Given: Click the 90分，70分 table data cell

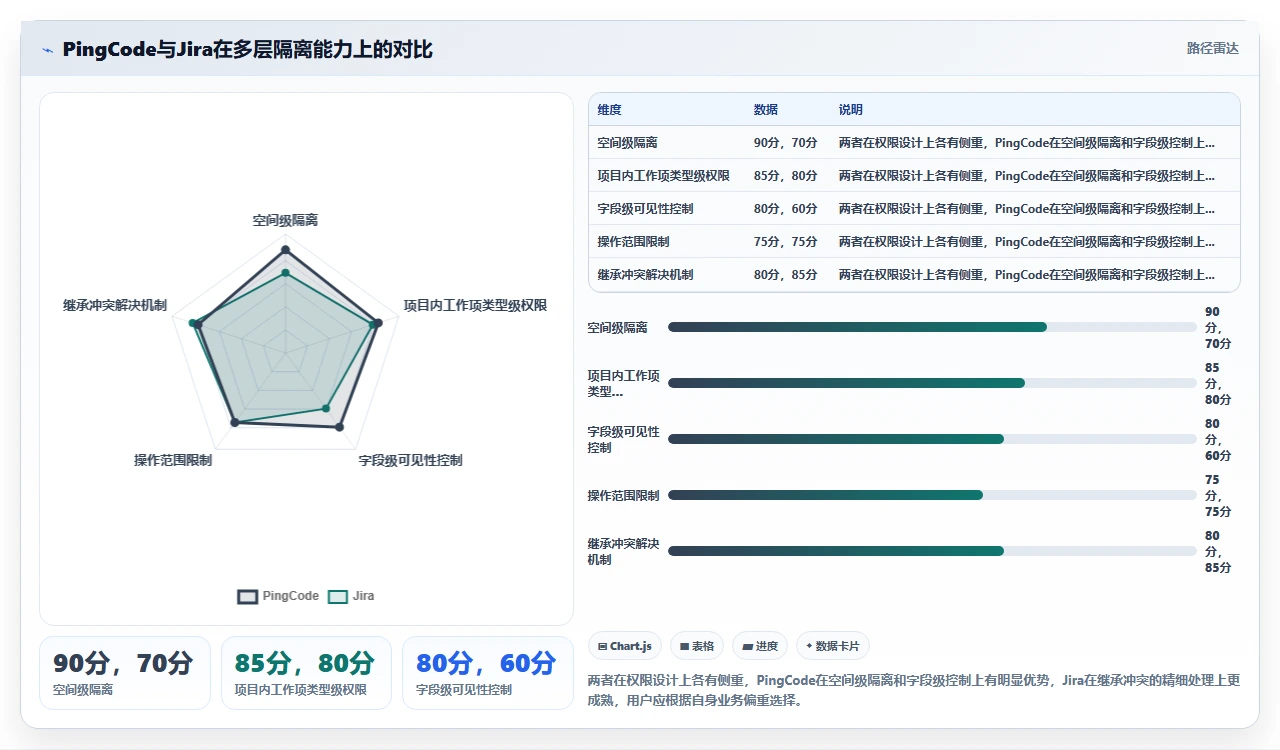Looking at the screenshot, I should 785,143.
